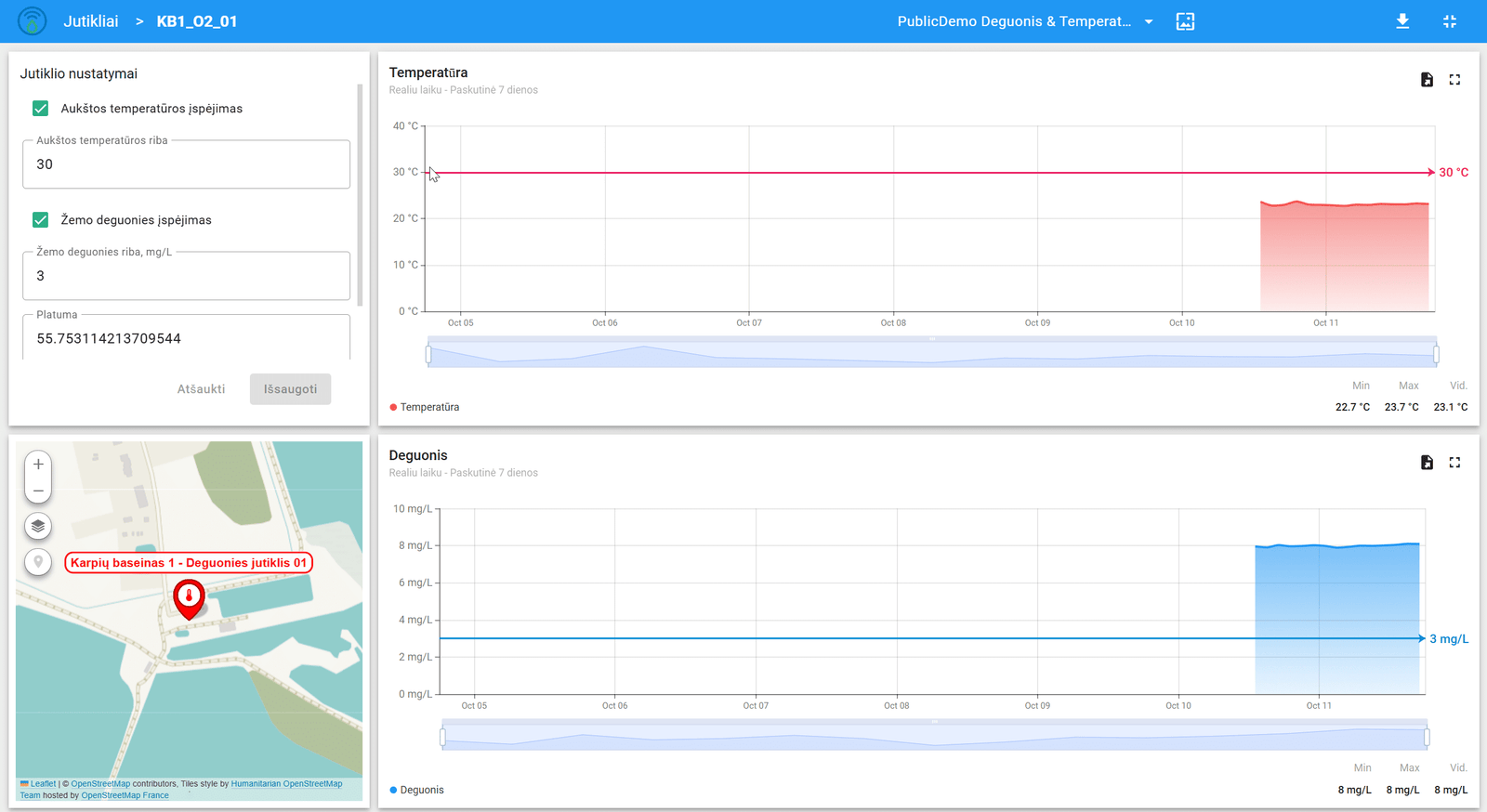The image size is (1487, 812).
Task: Click the app logo icon in header
Action: [33, 21]
